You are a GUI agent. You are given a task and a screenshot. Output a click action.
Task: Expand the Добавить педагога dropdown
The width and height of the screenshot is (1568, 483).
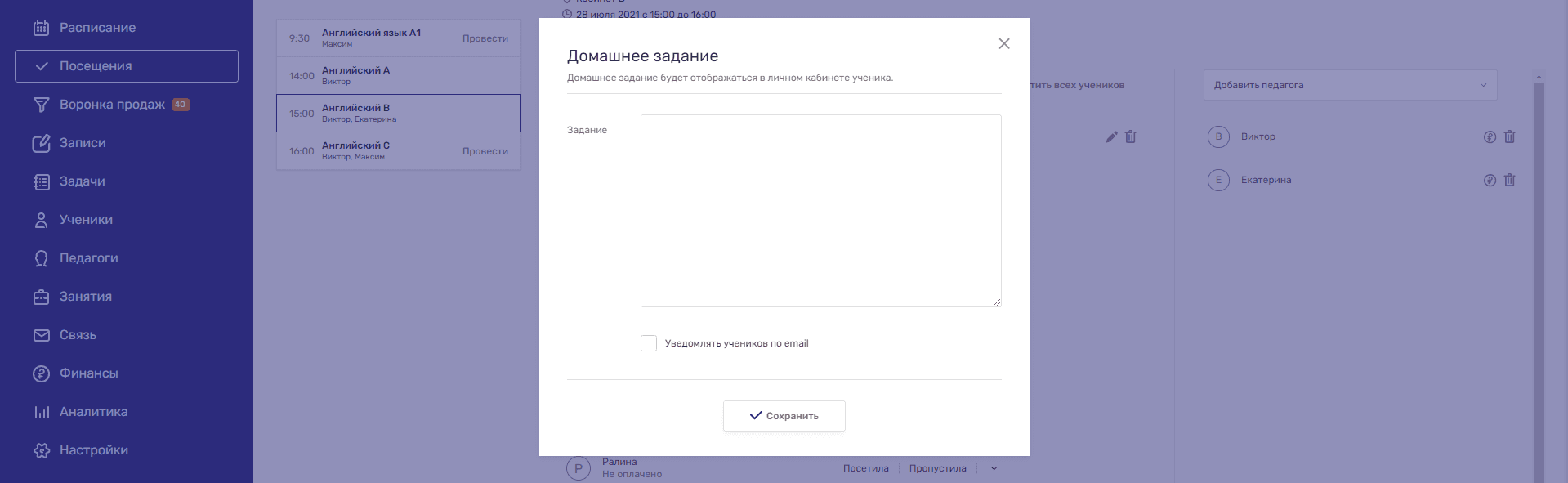[x=1350, y=85]
